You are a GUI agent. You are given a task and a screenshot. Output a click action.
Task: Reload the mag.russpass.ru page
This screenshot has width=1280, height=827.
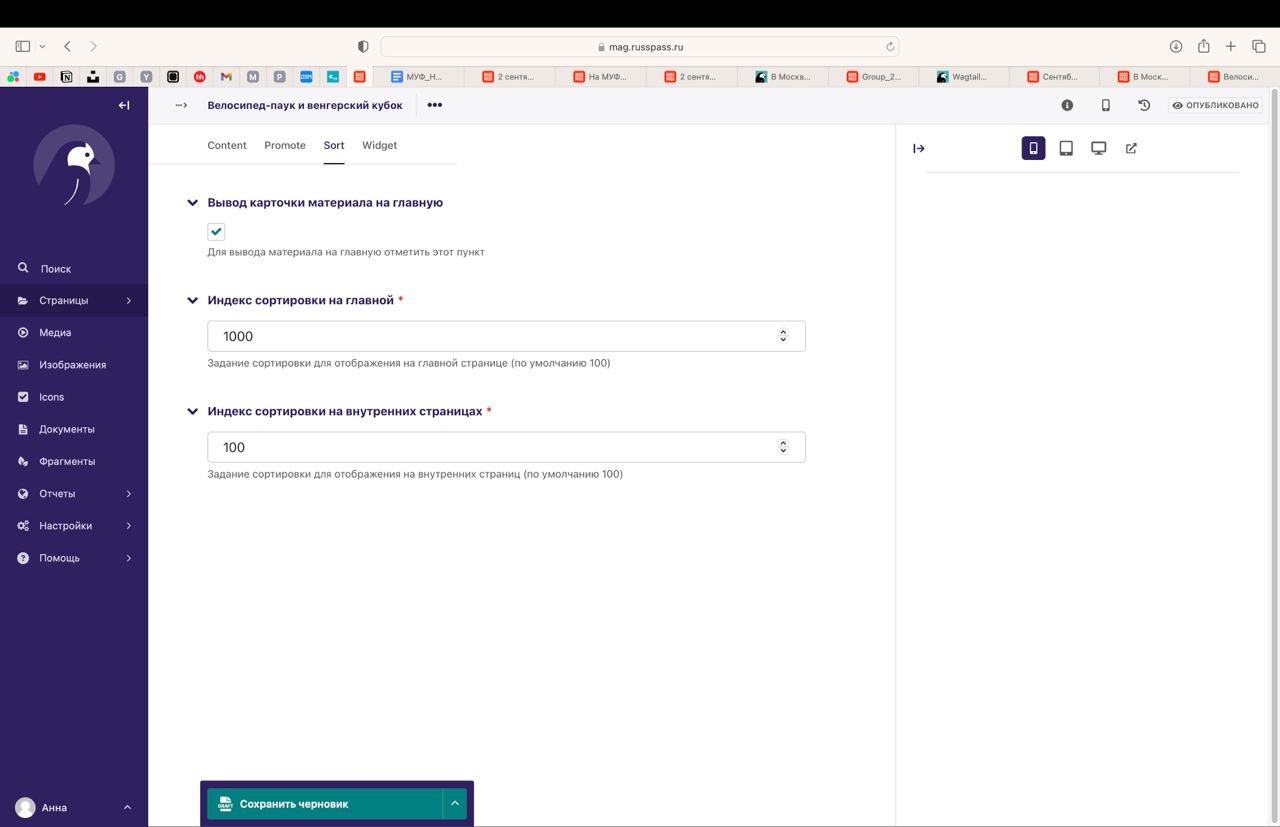click(889, 46)
